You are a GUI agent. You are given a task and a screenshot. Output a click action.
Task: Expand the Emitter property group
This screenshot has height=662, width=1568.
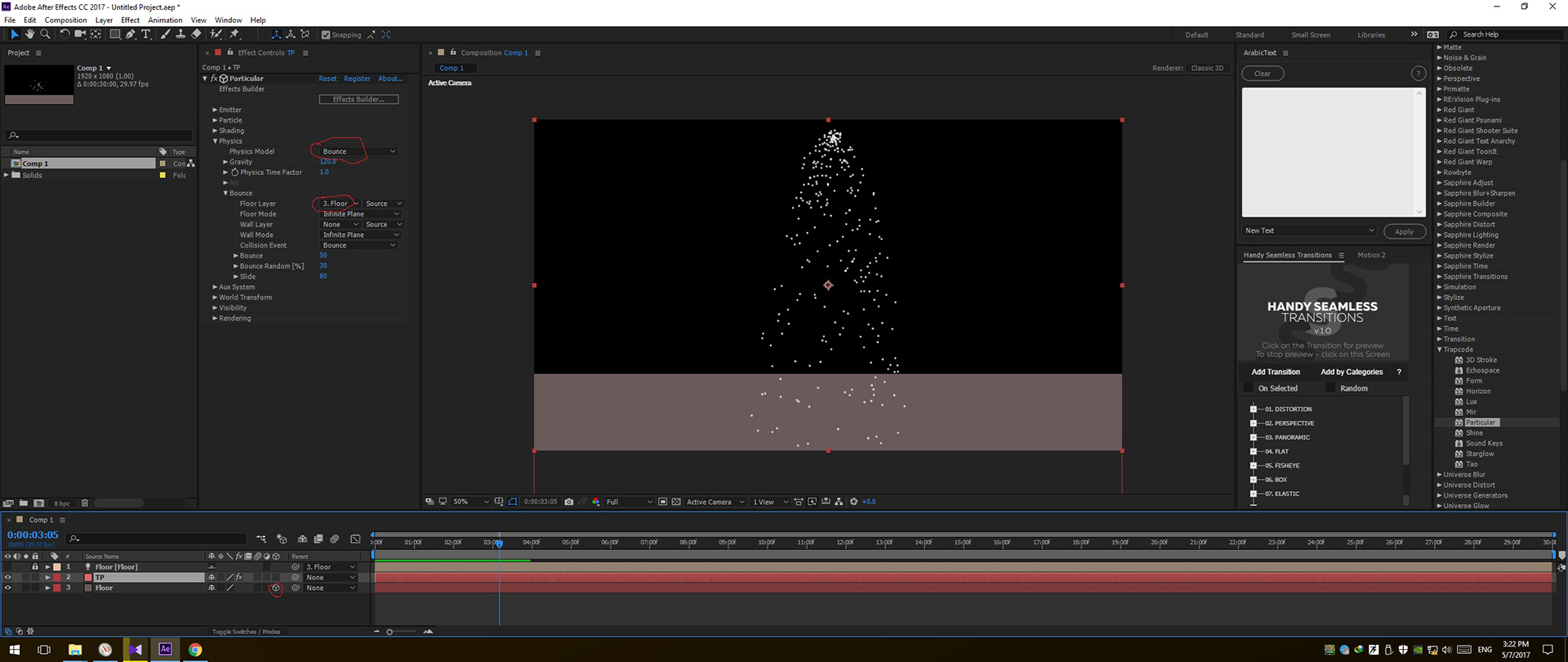click(215, 110)
